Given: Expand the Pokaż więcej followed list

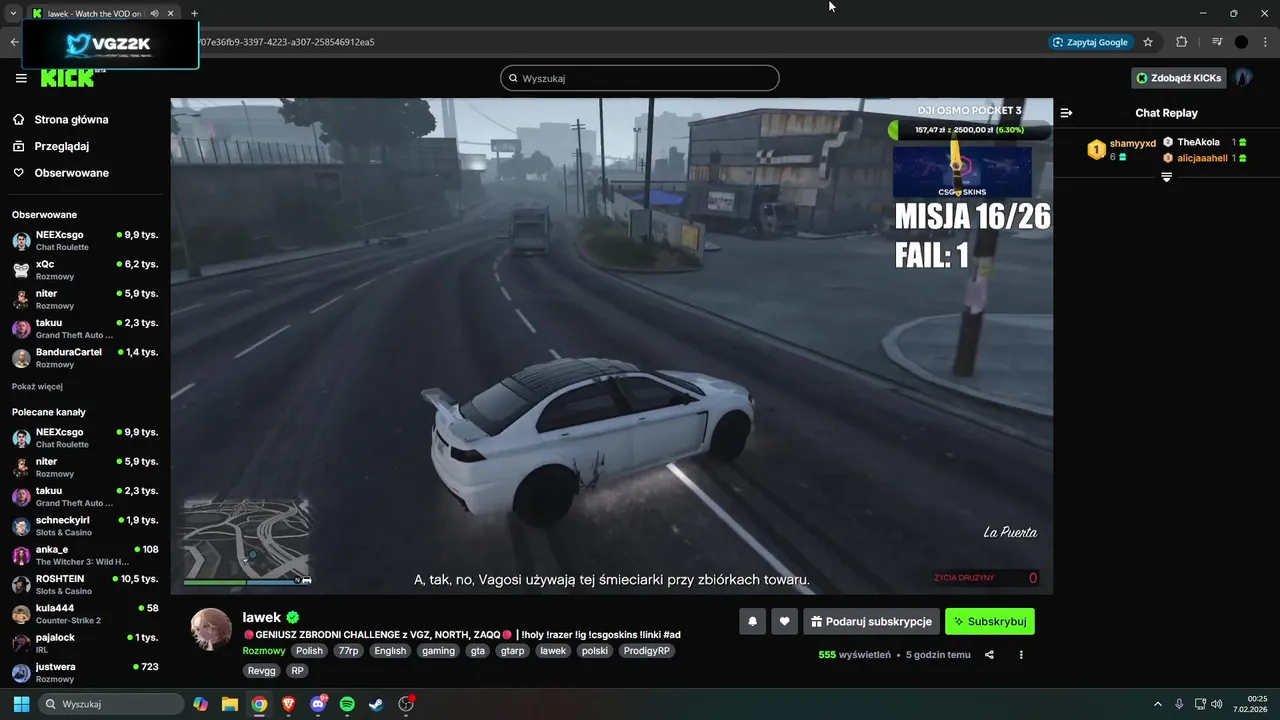Looking at the screenshot, I should [x=37, y=386].
